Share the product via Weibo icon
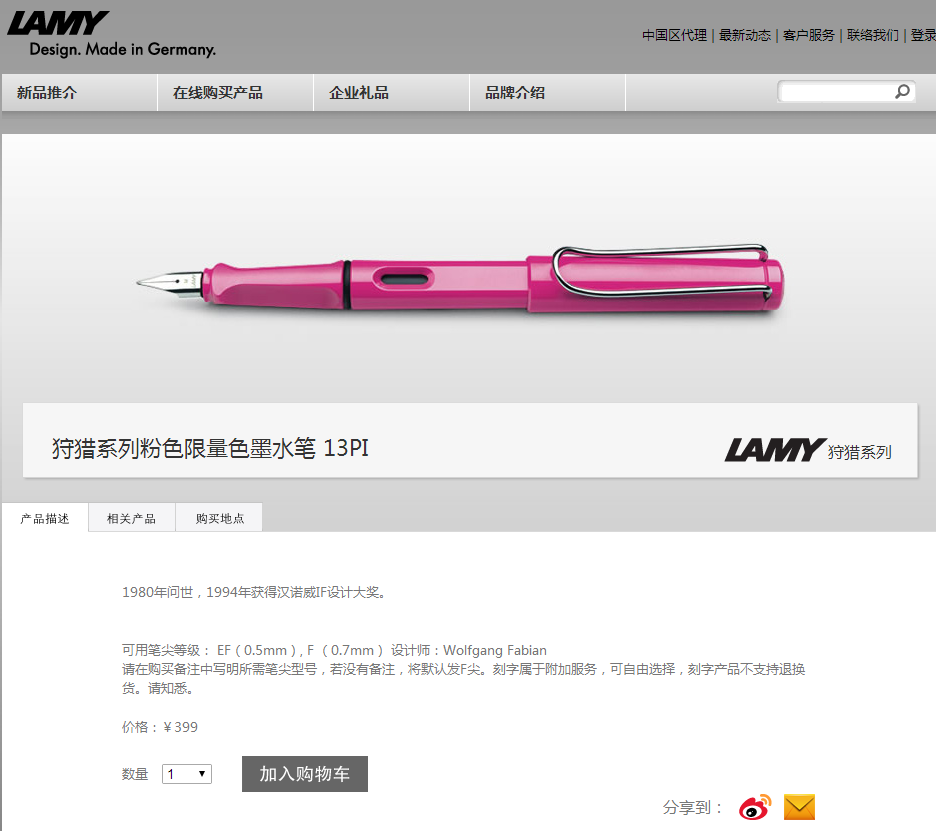The height and width of the screenshot is (831, 936). click(755, 807)
